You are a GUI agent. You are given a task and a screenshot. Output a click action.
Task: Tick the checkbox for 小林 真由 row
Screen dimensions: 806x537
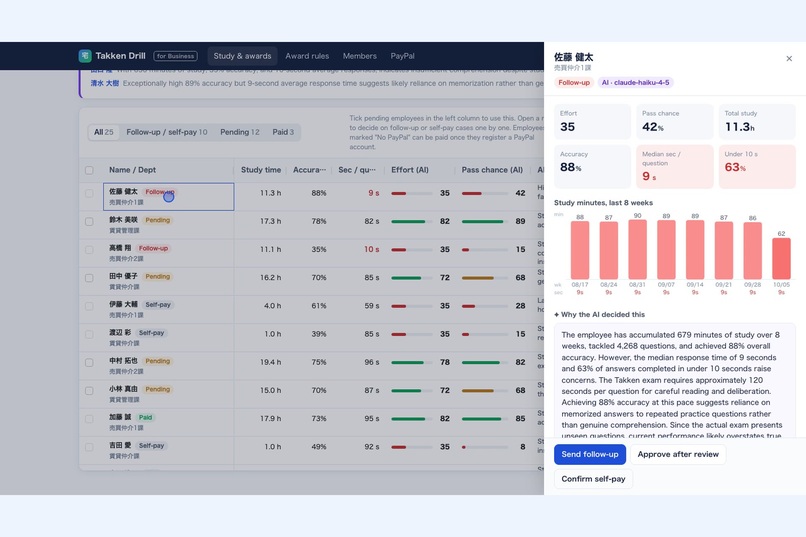point(89,391)
